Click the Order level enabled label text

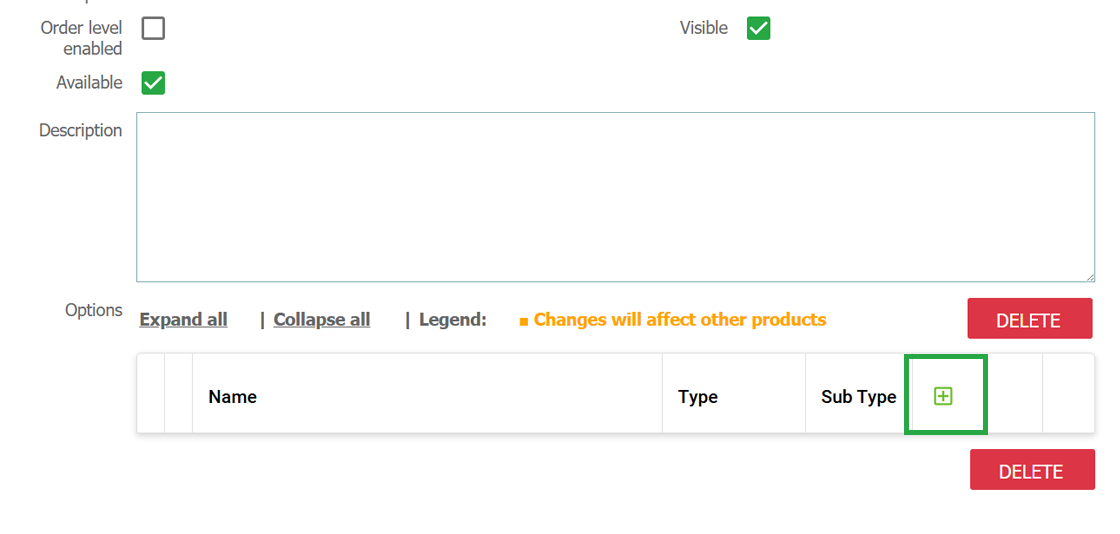(81, 39)
